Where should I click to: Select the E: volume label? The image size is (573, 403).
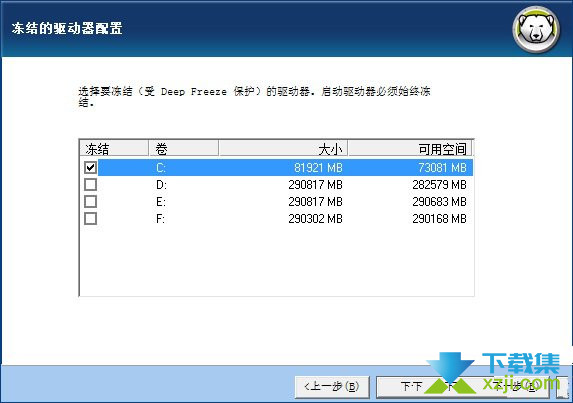point(161,202)
